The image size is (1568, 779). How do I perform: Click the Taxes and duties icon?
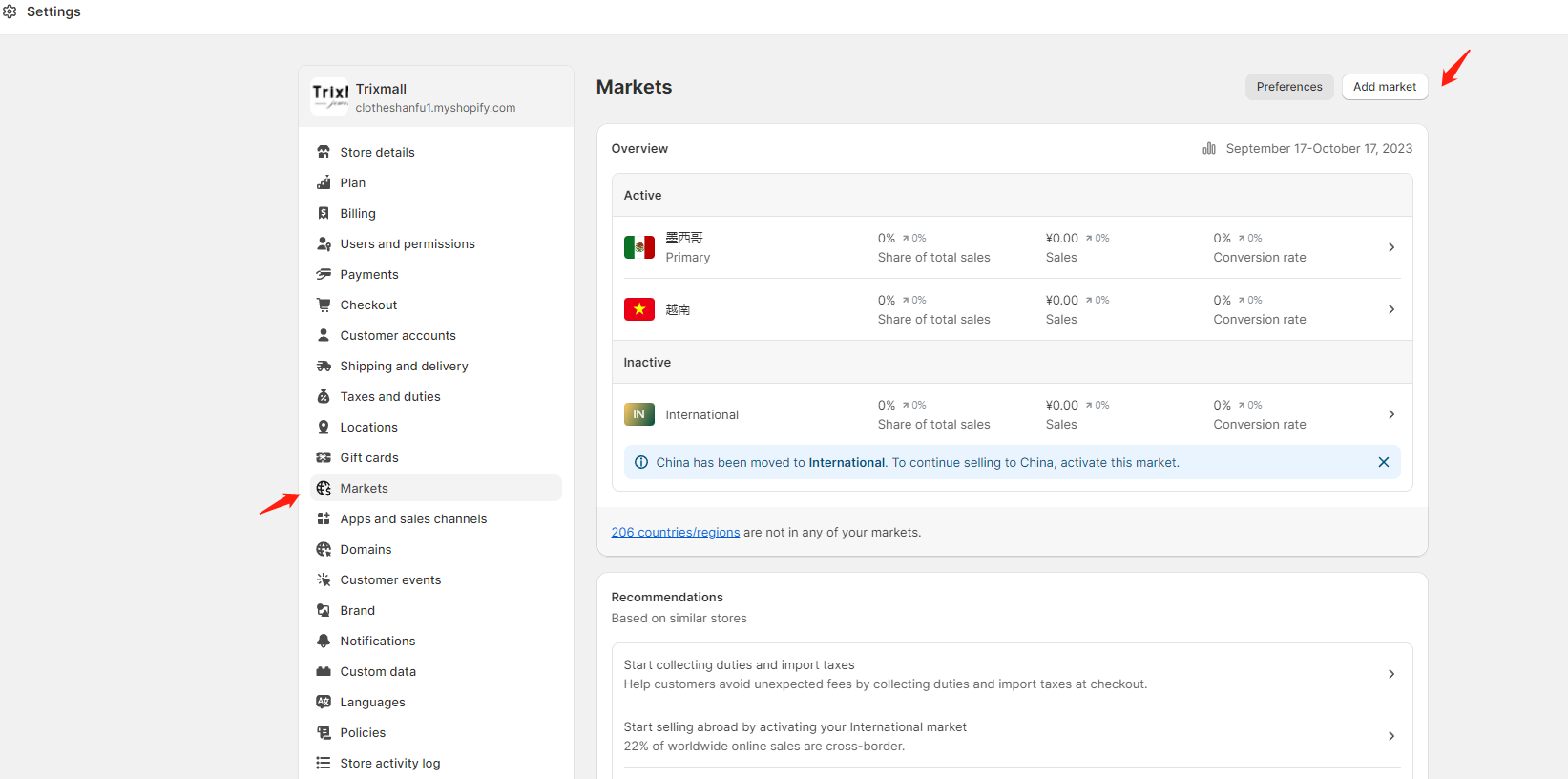tap(324, 396)
